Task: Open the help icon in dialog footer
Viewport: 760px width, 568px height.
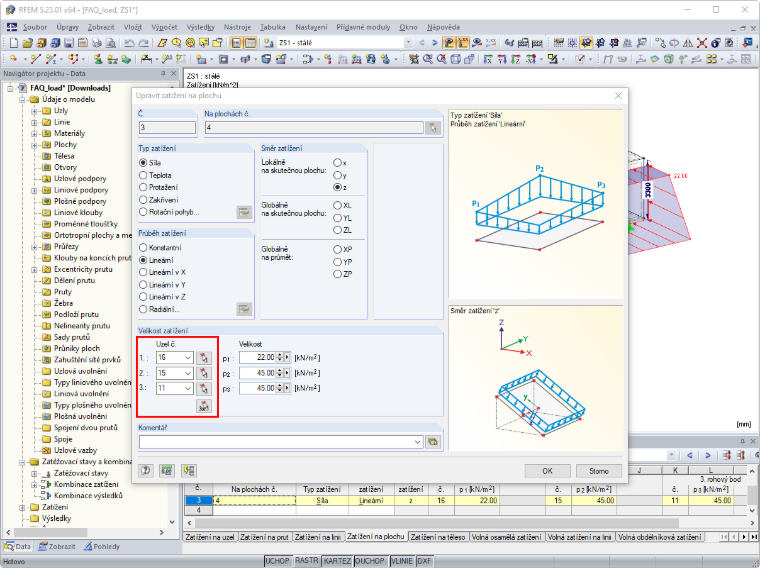Action: click(x=146, y=470)
